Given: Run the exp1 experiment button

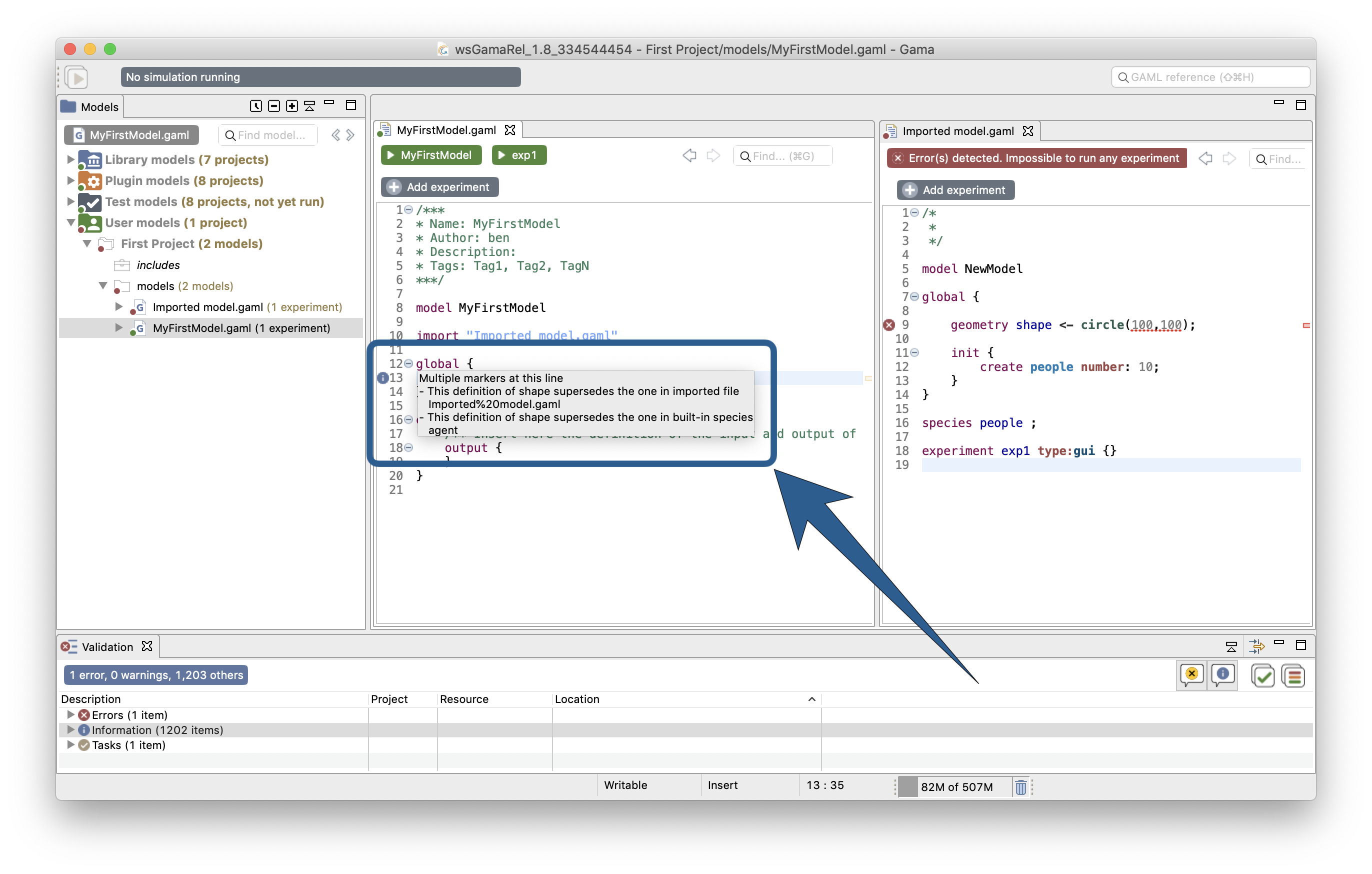Looking at the screenshot, I should (x=519, y=155).
